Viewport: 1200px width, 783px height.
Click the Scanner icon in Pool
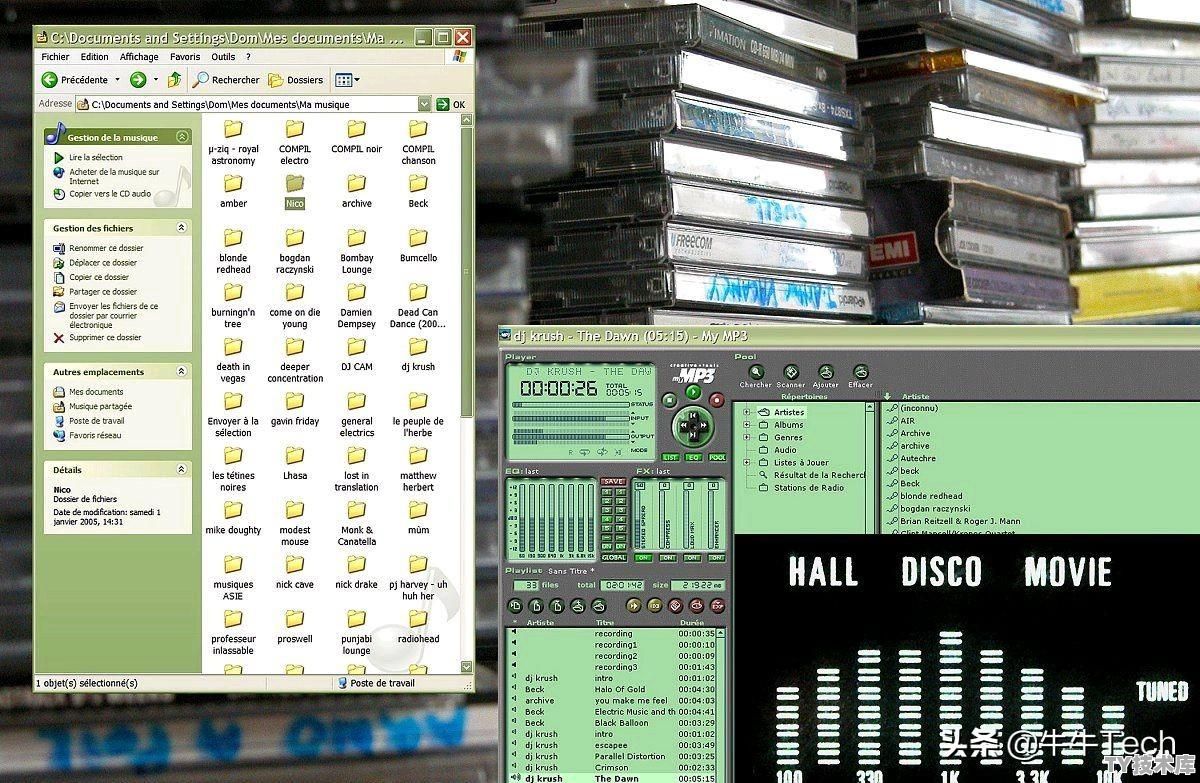[x=791, y=373]
